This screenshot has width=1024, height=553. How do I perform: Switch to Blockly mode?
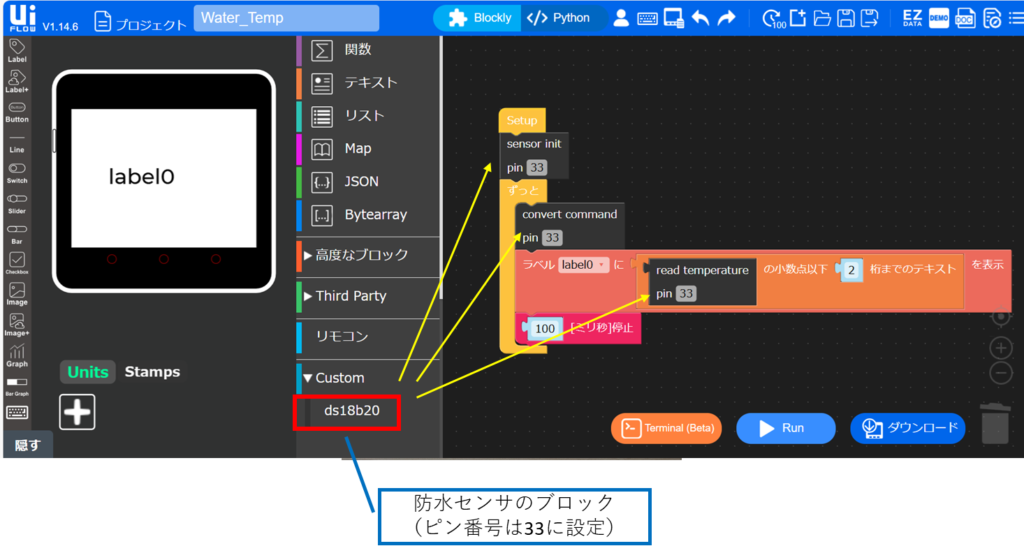click(x=479, y=18)
